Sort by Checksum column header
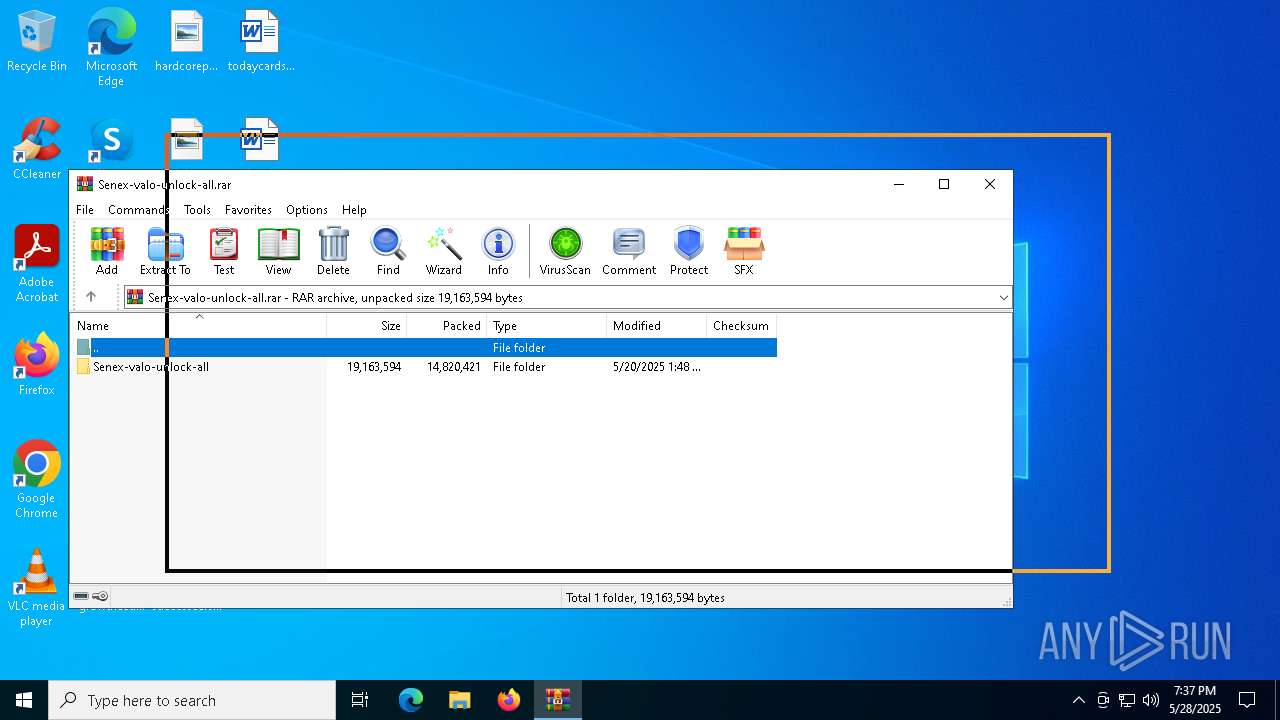1280x720 pixels. [x=741, y=326]
